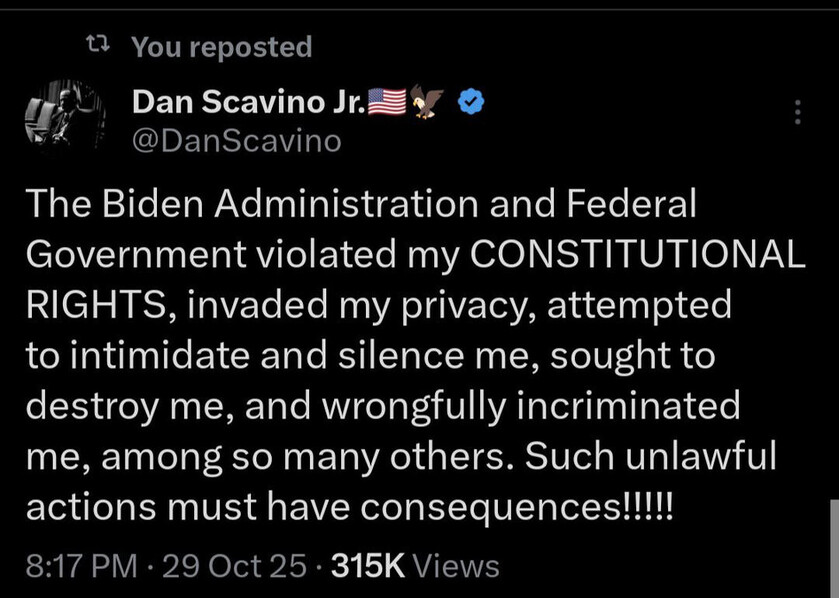Open the @DanScavino handle link
This screenshot has height=598, width=839.
(236, 141)
